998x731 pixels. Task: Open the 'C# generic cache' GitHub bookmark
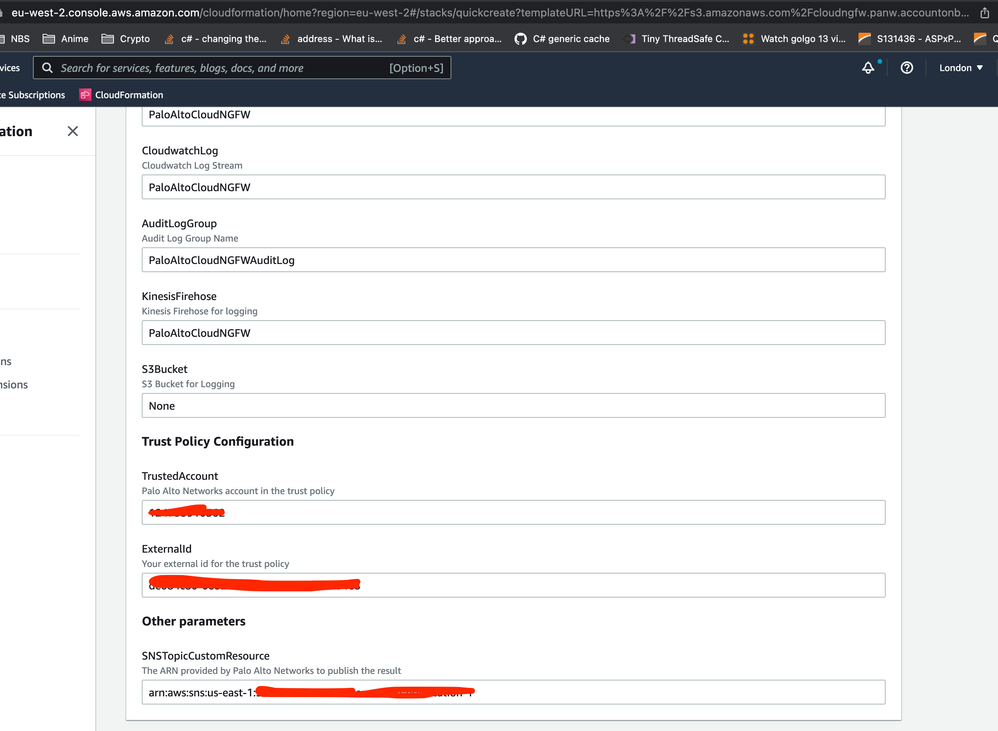click(562, 39)
